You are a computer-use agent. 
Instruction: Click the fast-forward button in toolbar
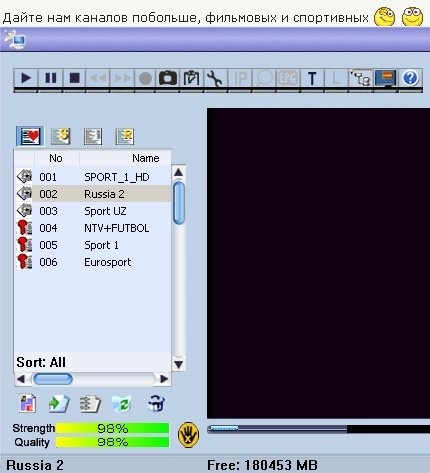[x=122, y=78]
